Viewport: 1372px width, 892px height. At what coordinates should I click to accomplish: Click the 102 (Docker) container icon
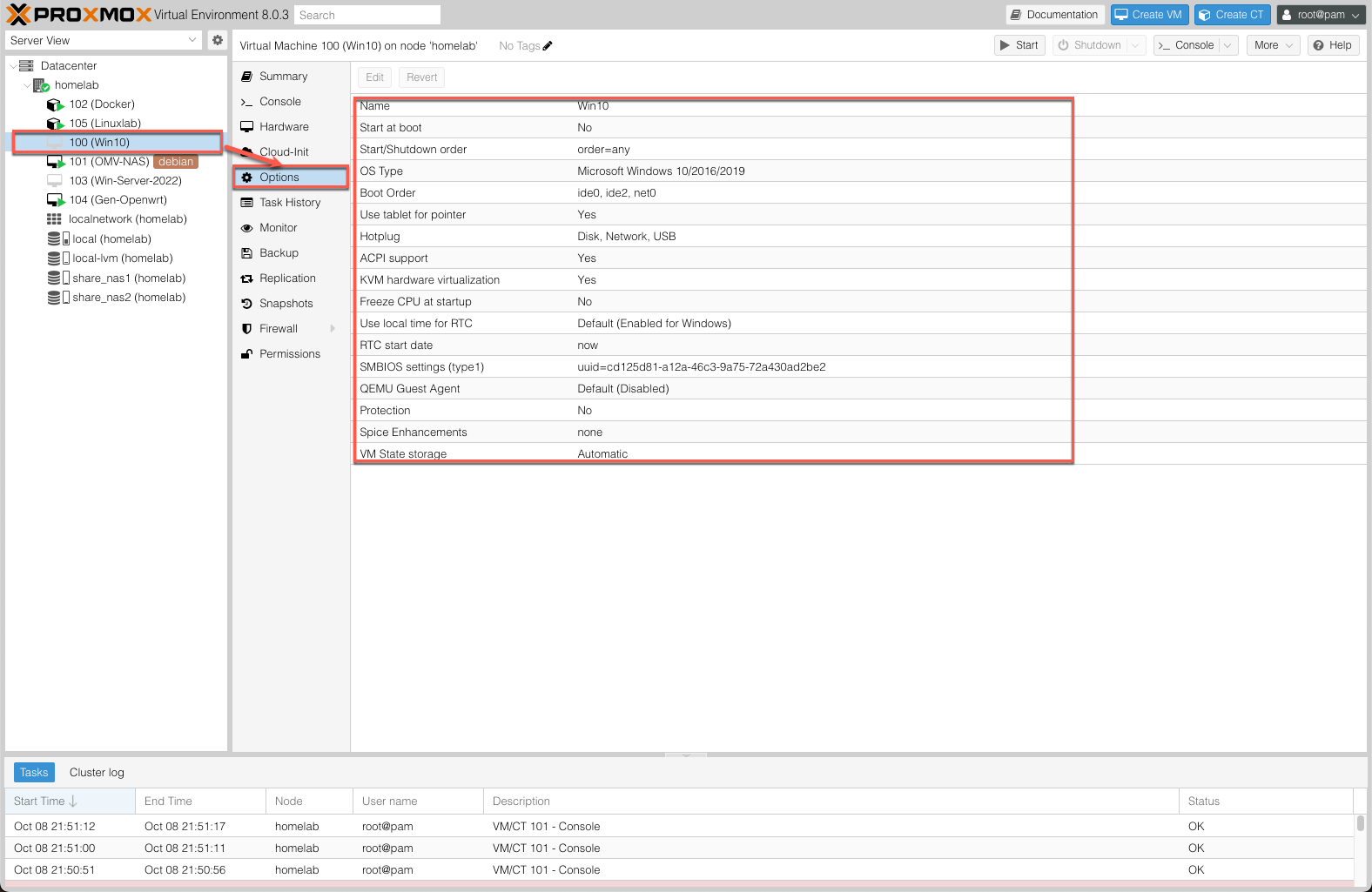point(56,104)
